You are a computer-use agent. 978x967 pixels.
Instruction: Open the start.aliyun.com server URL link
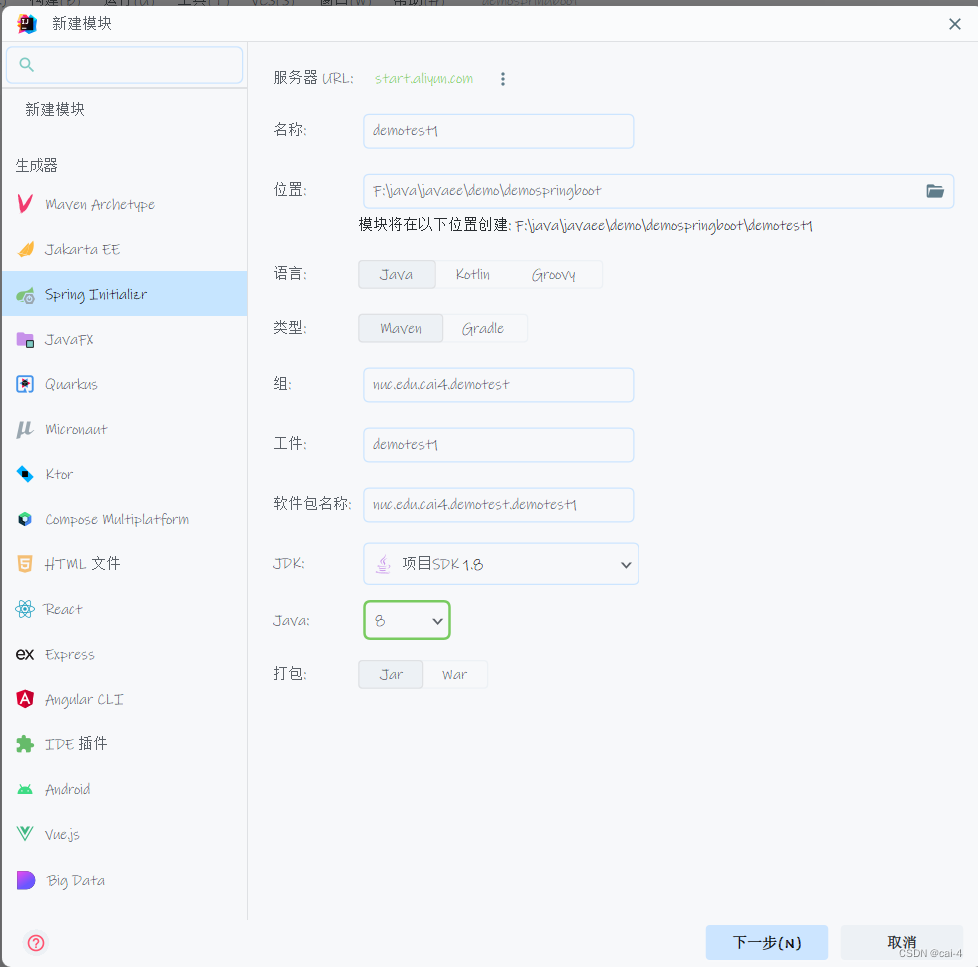pos(424,79)
